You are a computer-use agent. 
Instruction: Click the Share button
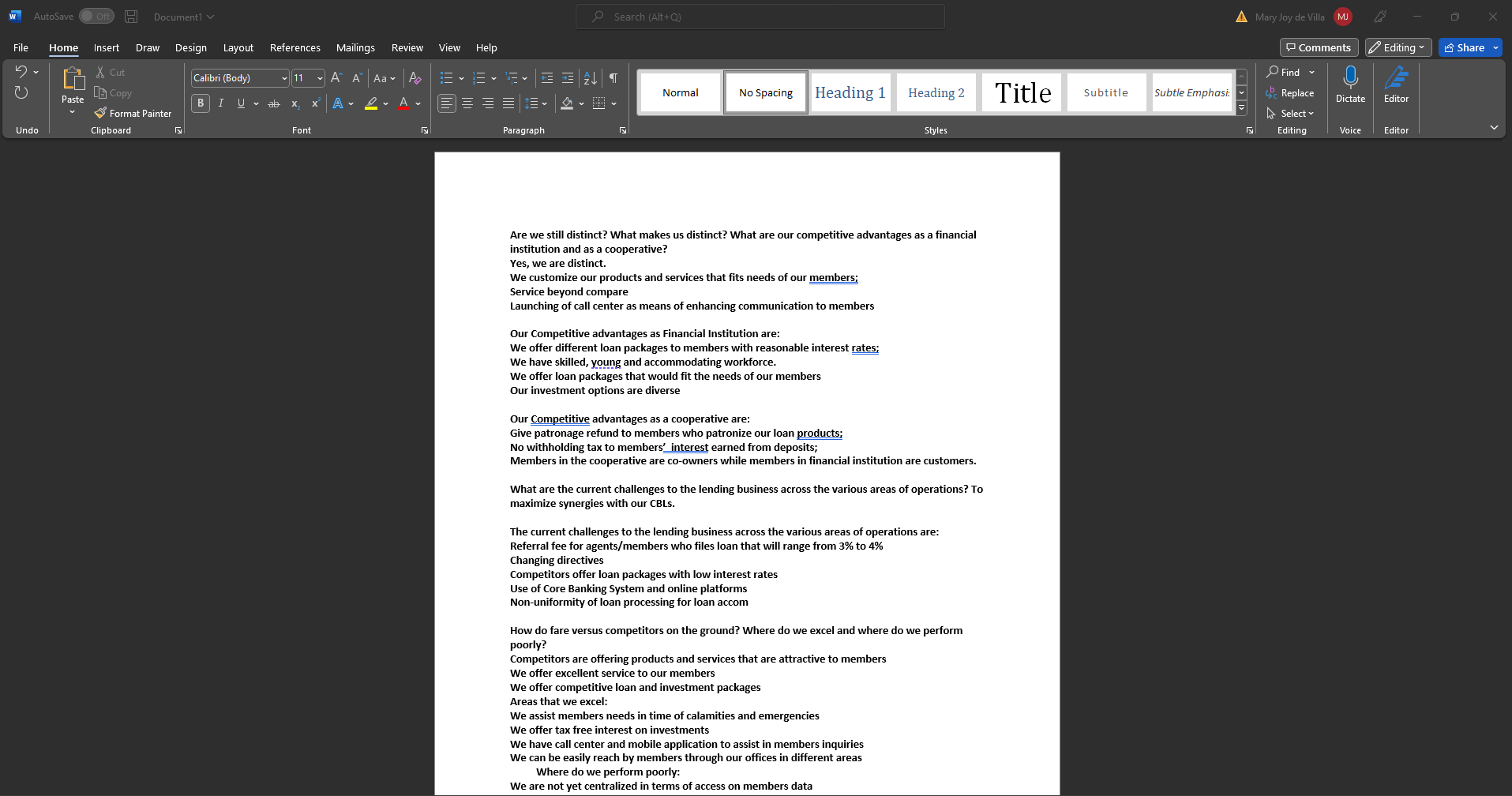(x=1464, y=47)
